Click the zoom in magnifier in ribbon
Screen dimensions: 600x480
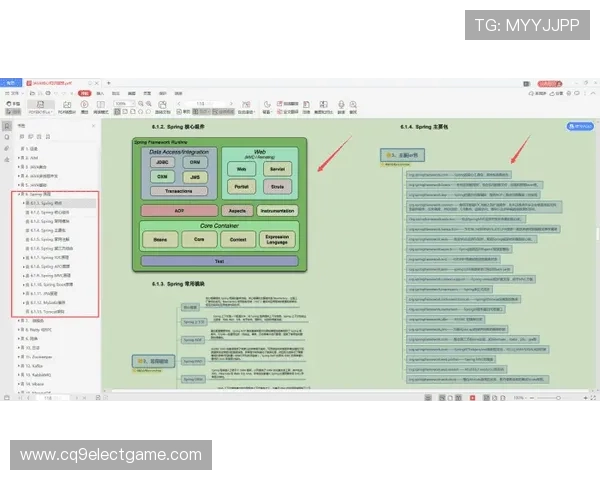[149, 104]
